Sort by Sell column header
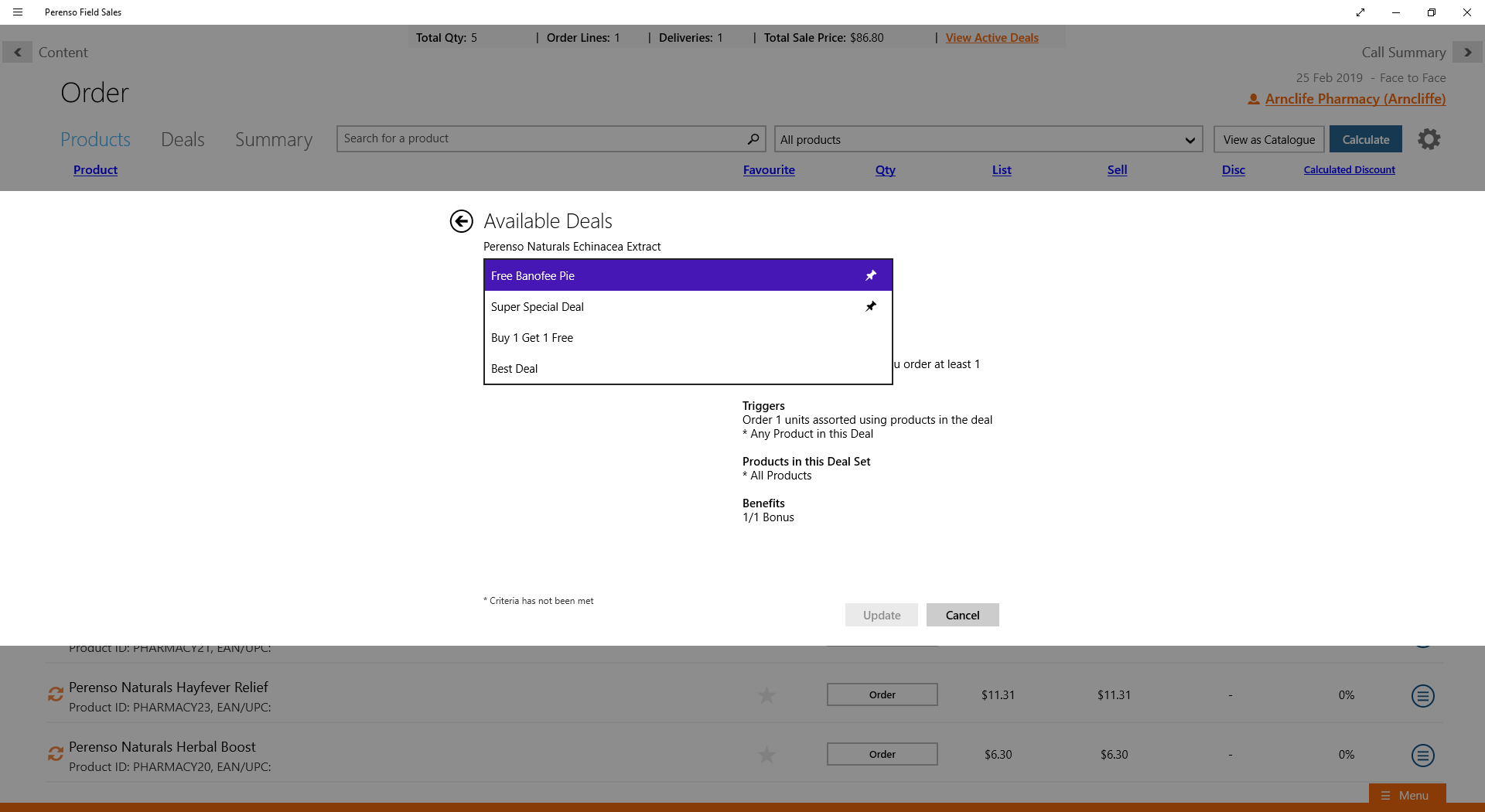 (1117, 169)
